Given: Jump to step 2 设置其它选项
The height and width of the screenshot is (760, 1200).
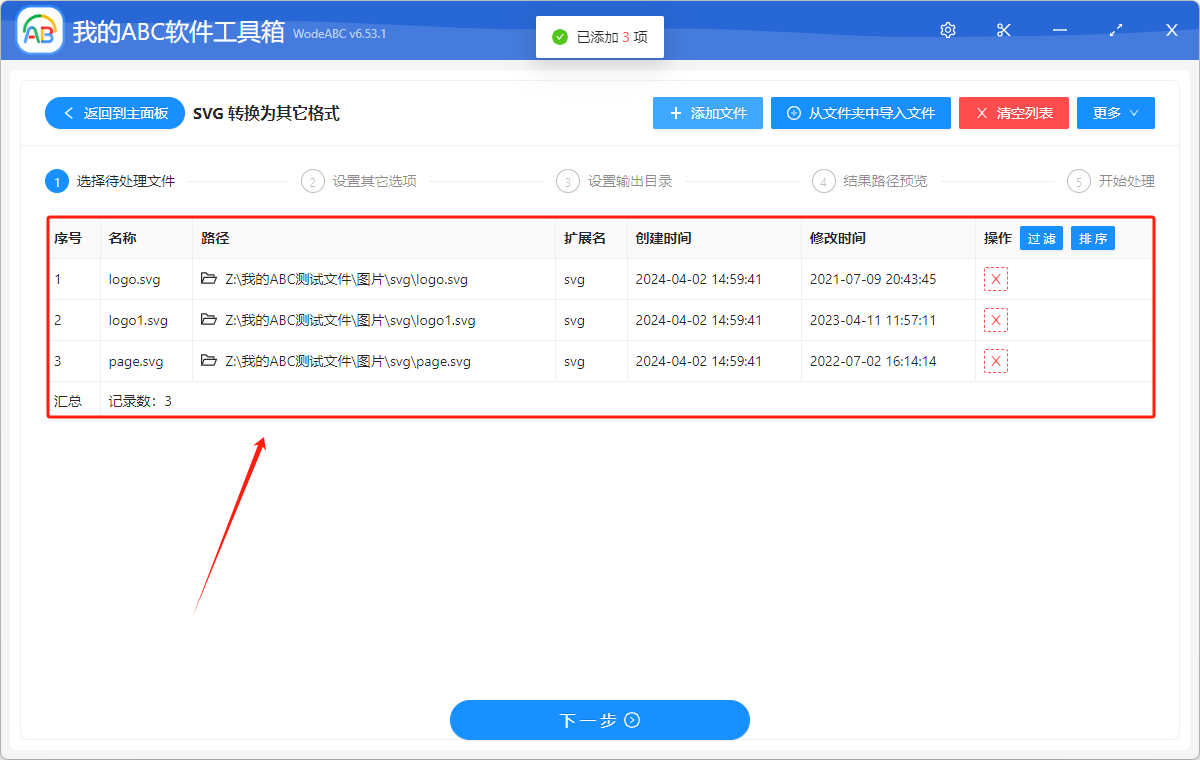Looking at the screenshot, I should pos(360,181).
